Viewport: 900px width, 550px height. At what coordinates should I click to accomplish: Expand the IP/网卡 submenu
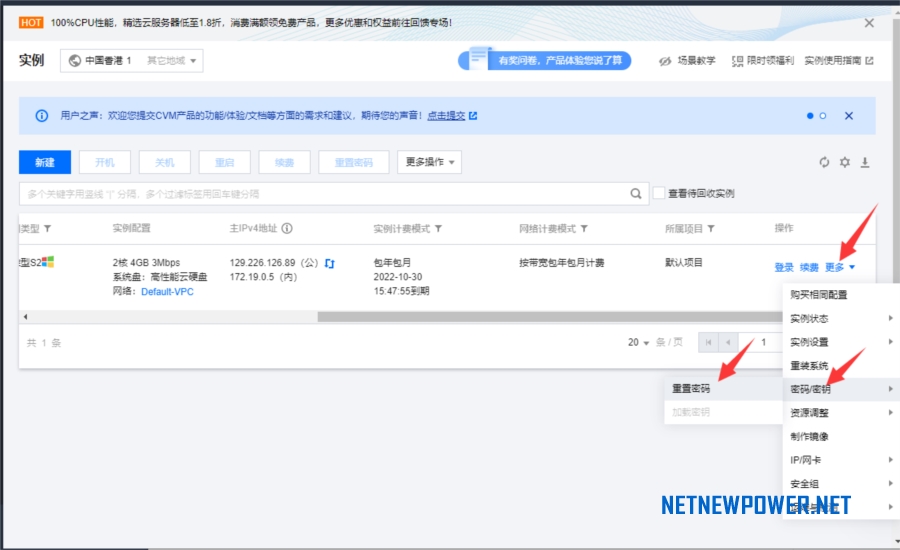[841, 460]
